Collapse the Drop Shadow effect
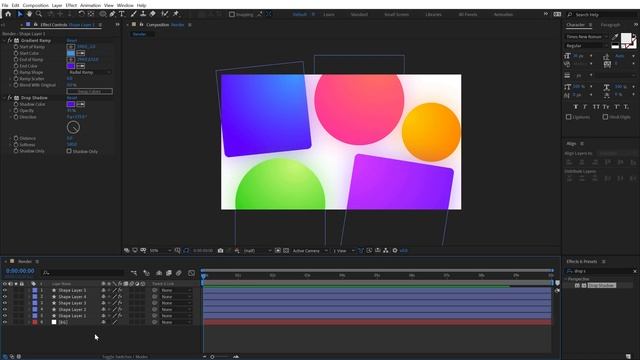 pyautogui.click(x=4, y=98)
